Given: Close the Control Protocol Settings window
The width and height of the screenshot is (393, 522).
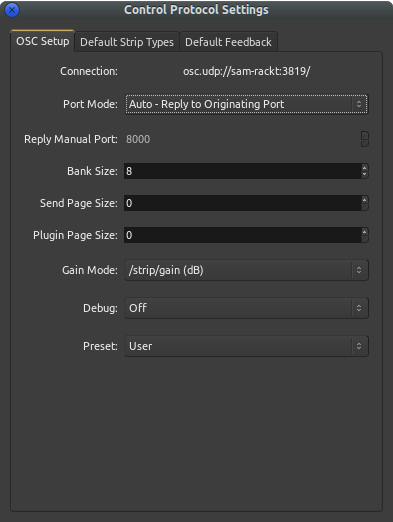Looking at the screenshot, I should tap(12, 10).
